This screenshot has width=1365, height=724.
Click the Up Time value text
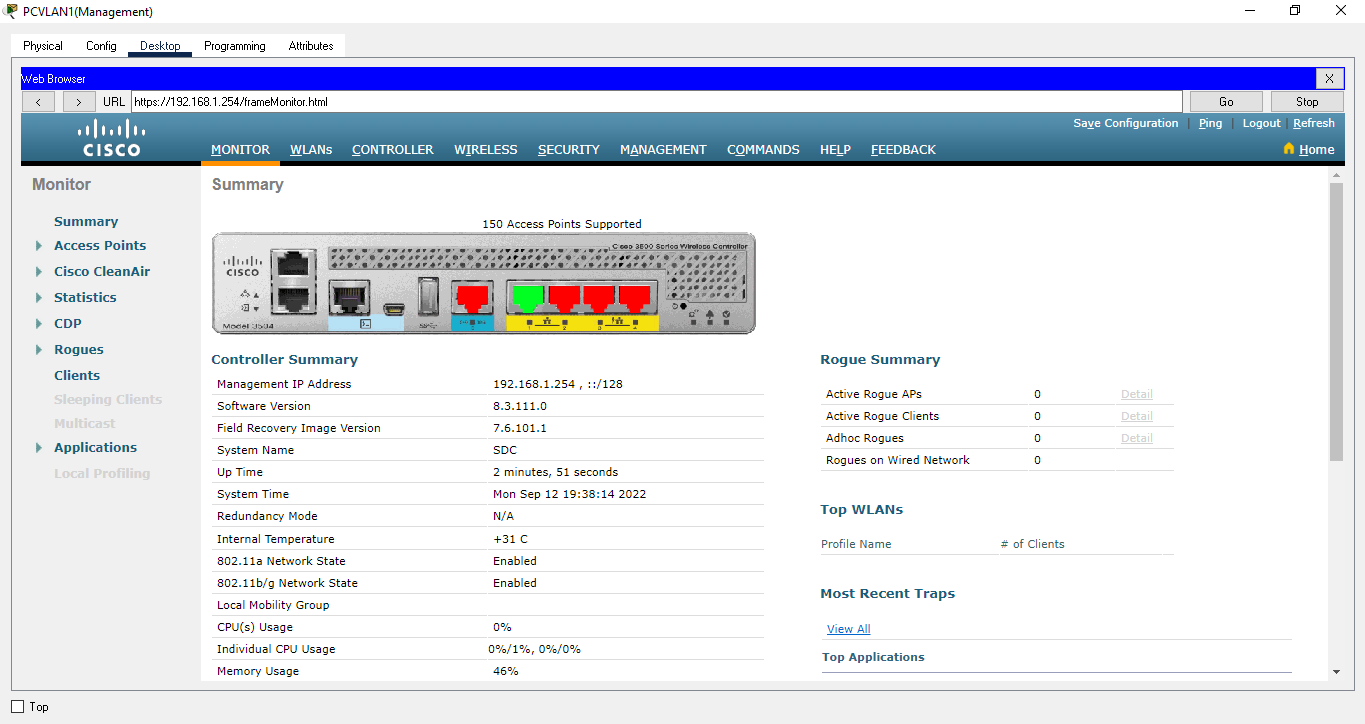[555, 472]
